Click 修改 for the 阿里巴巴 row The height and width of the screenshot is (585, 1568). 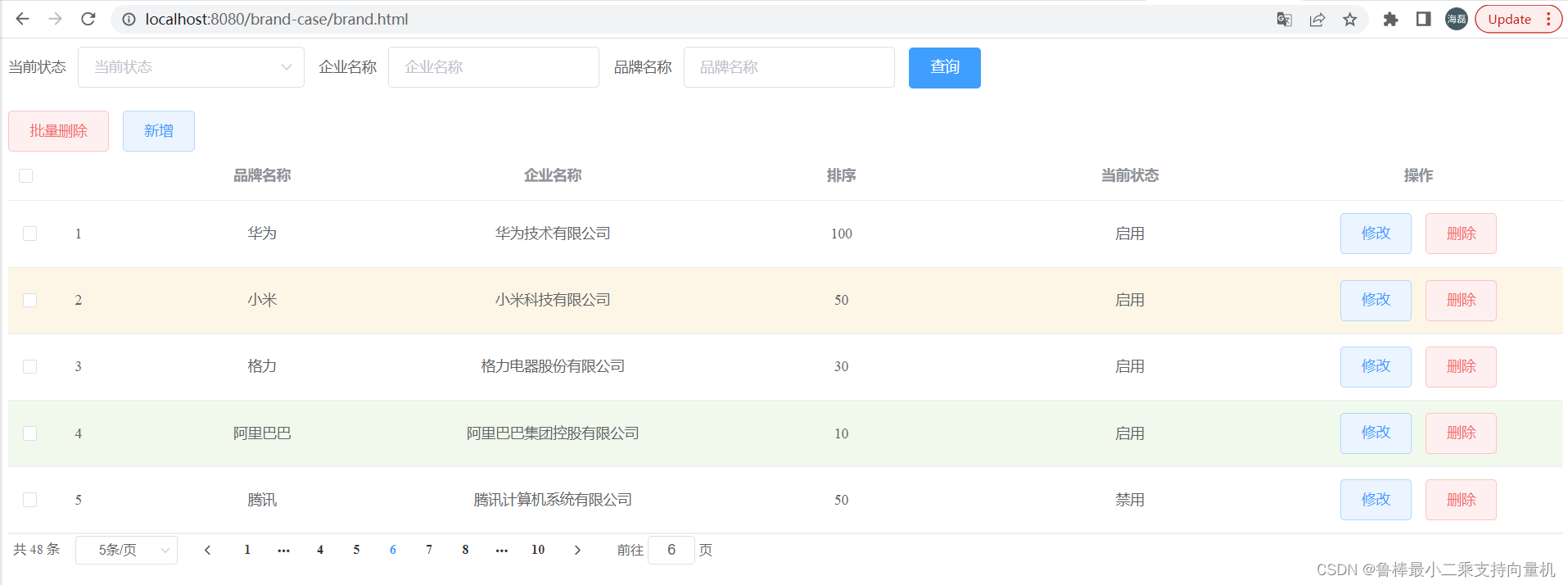[x=1376, y=433]
